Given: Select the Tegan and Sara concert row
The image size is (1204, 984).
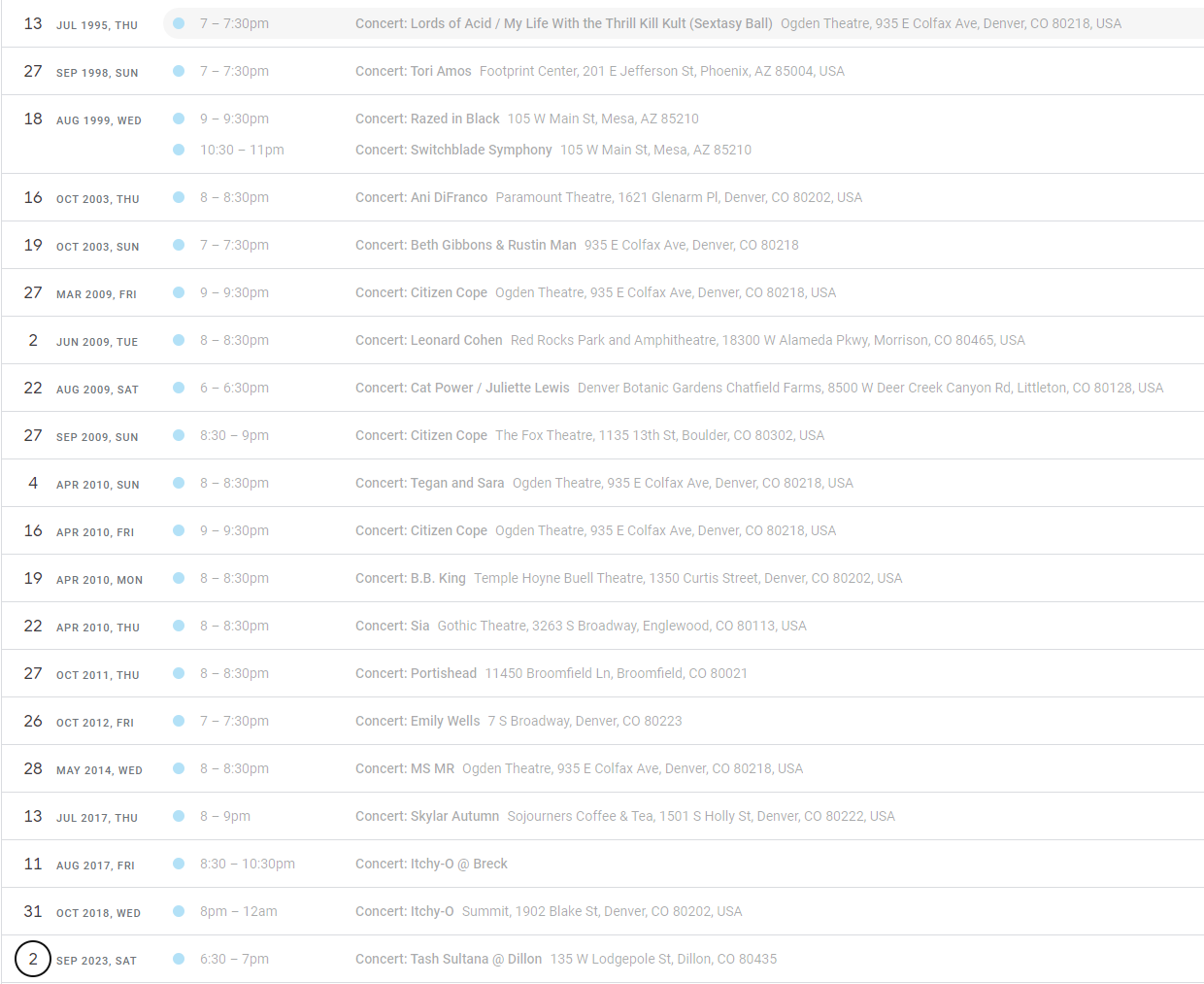Looking at the screenshot, I should pos(429,483).
